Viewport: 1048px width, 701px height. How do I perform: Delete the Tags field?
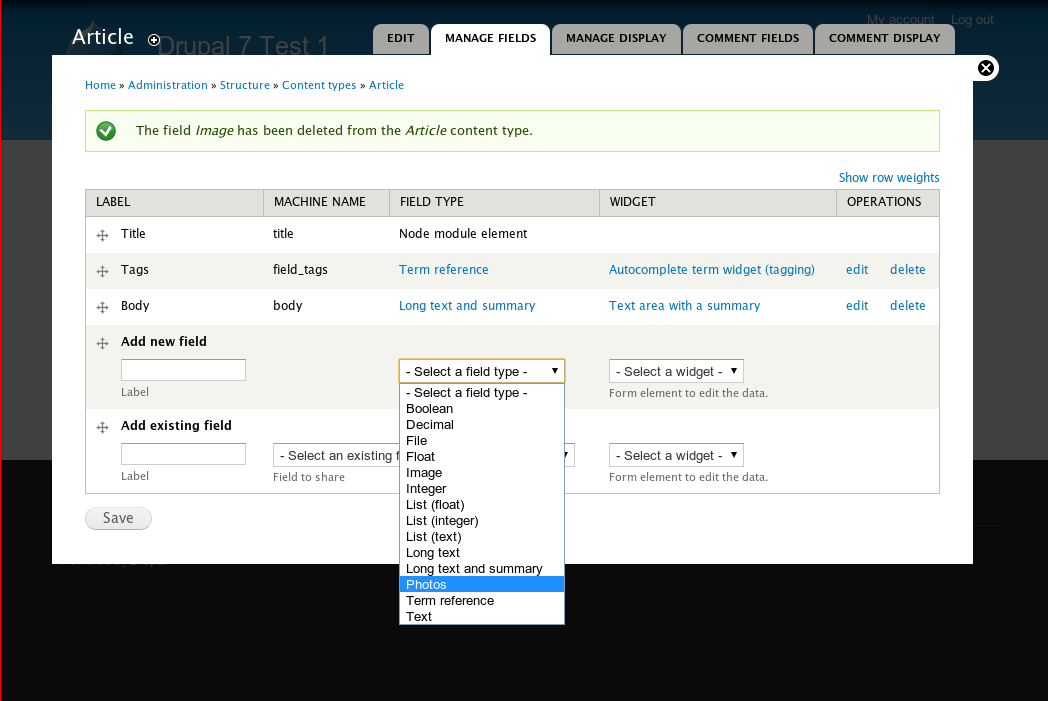[x=908, y=270]
